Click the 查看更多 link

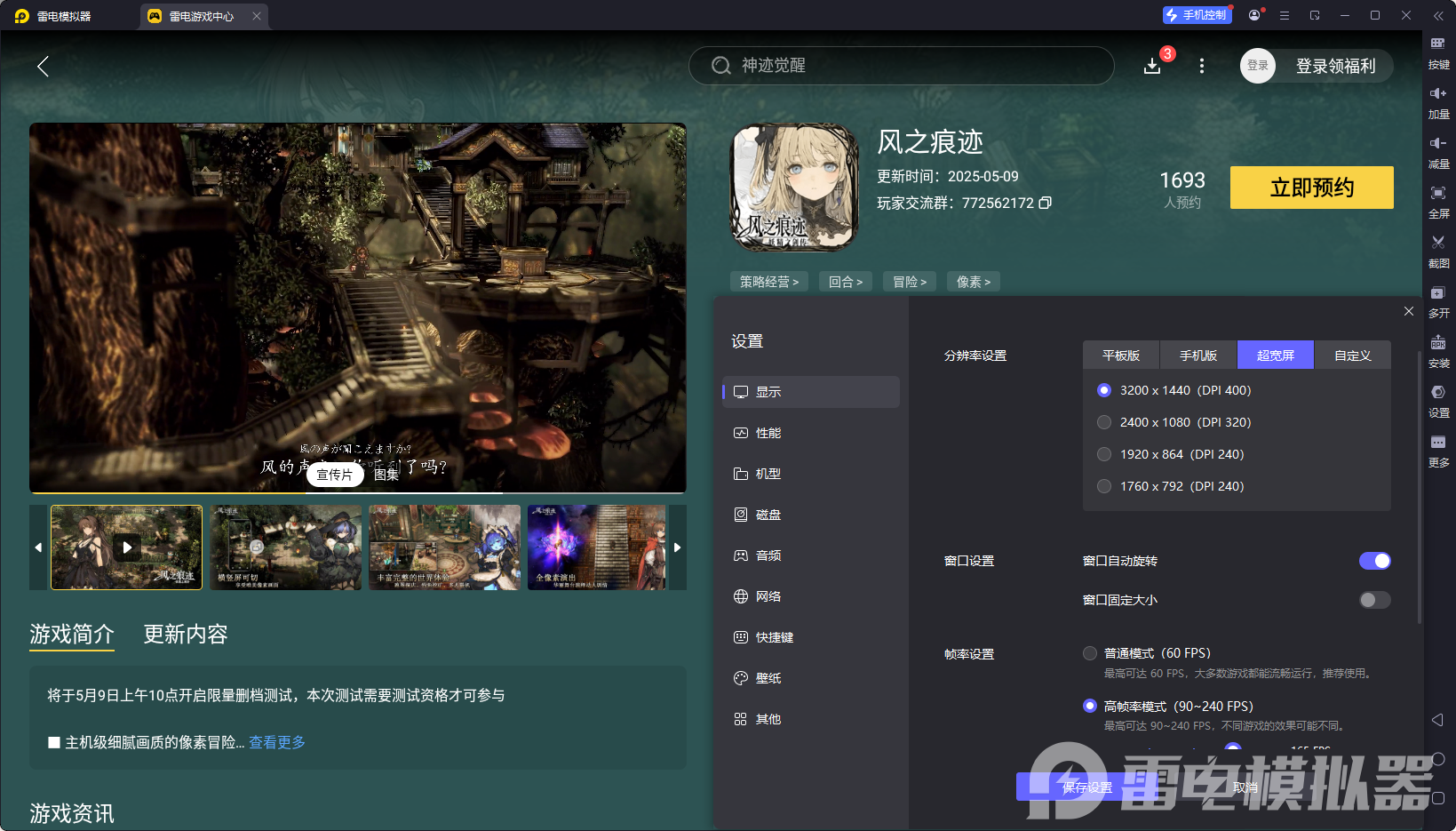(277, 742)
